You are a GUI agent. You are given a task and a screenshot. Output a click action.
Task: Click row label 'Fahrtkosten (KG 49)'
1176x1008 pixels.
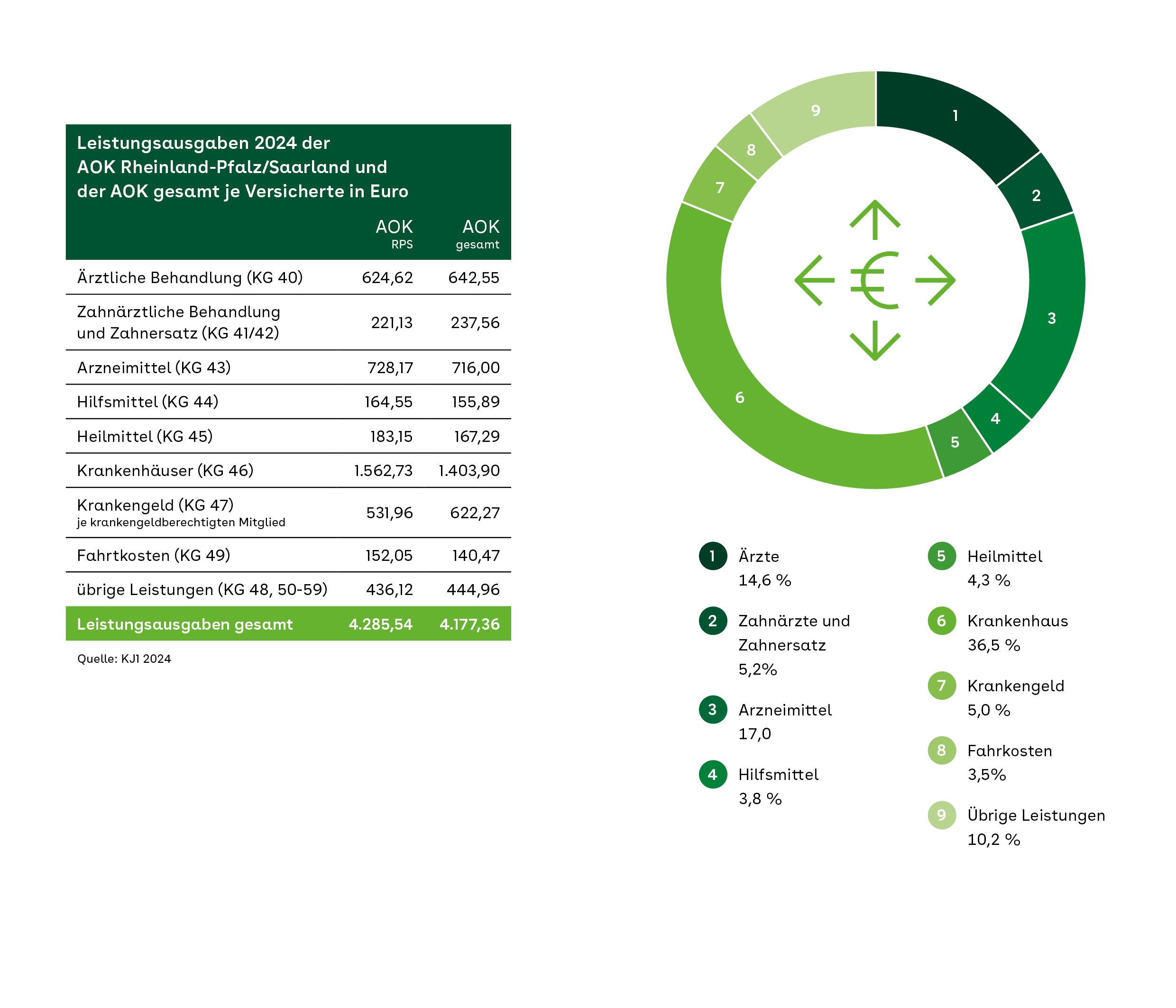point(154,555)
